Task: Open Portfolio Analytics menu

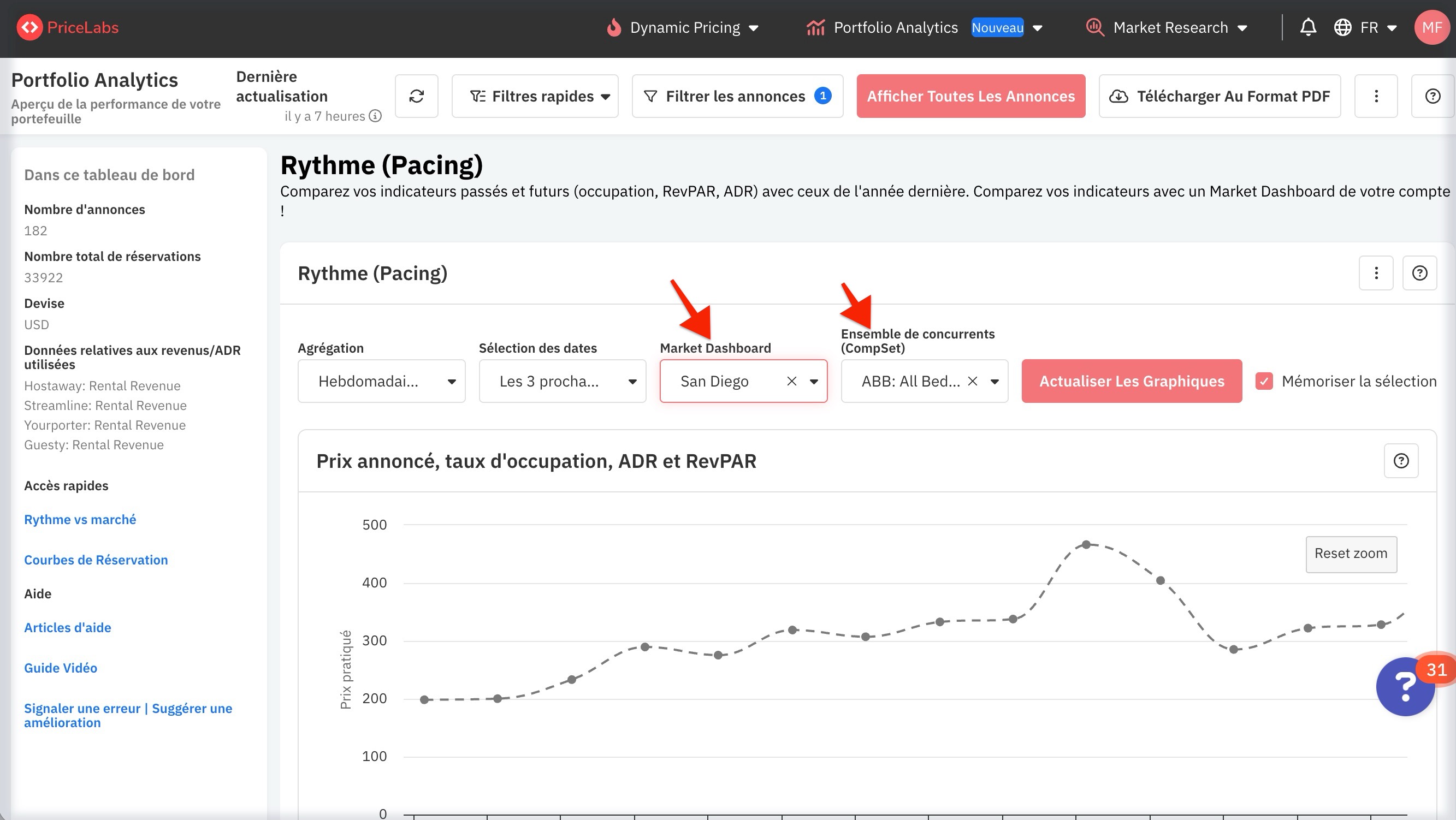Action: [925, 27]
